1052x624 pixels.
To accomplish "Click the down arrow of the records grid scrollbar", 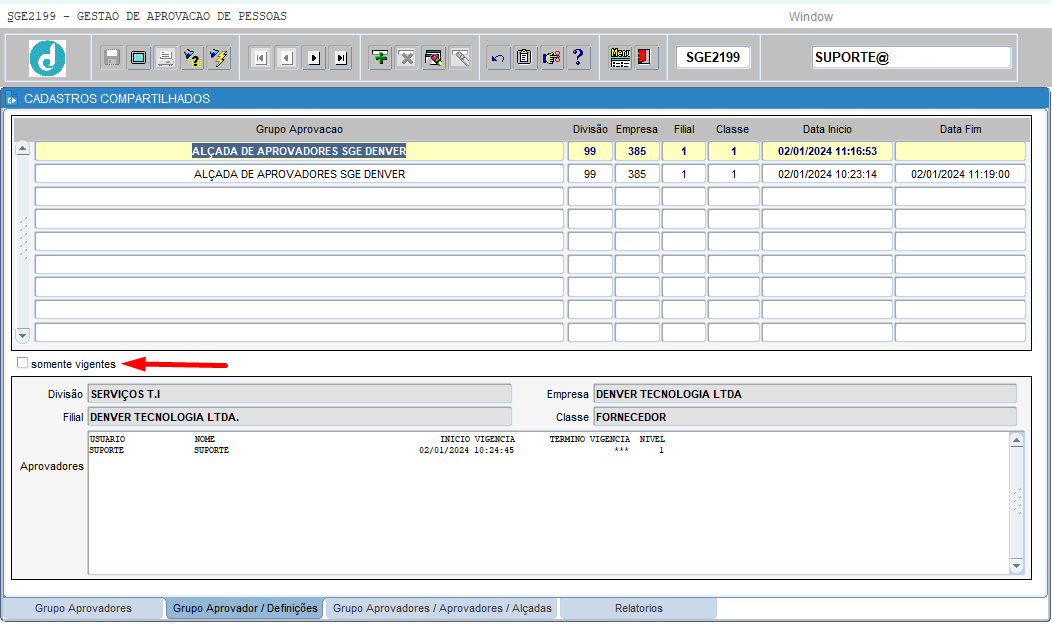I will (23, 335).
